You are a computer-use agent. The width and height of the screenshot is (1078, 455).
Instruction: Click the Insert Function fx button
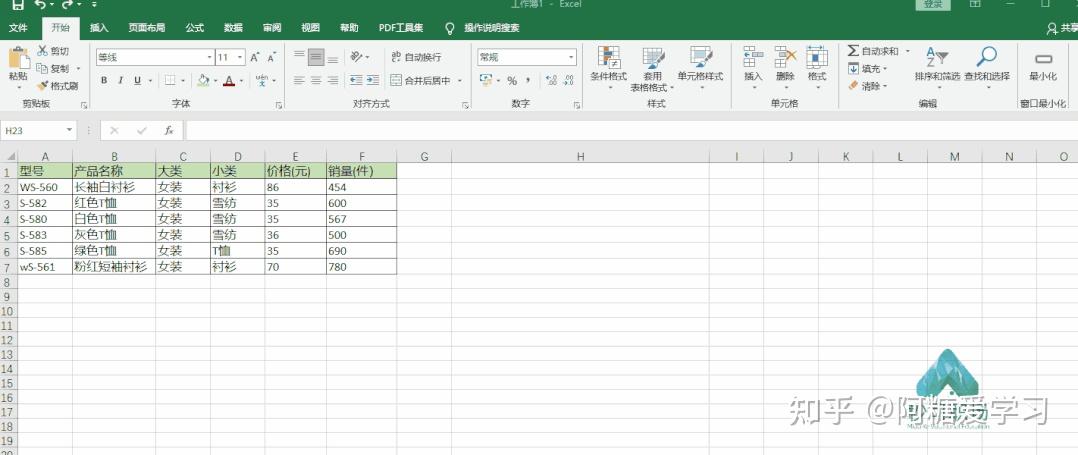click(169, 130)
